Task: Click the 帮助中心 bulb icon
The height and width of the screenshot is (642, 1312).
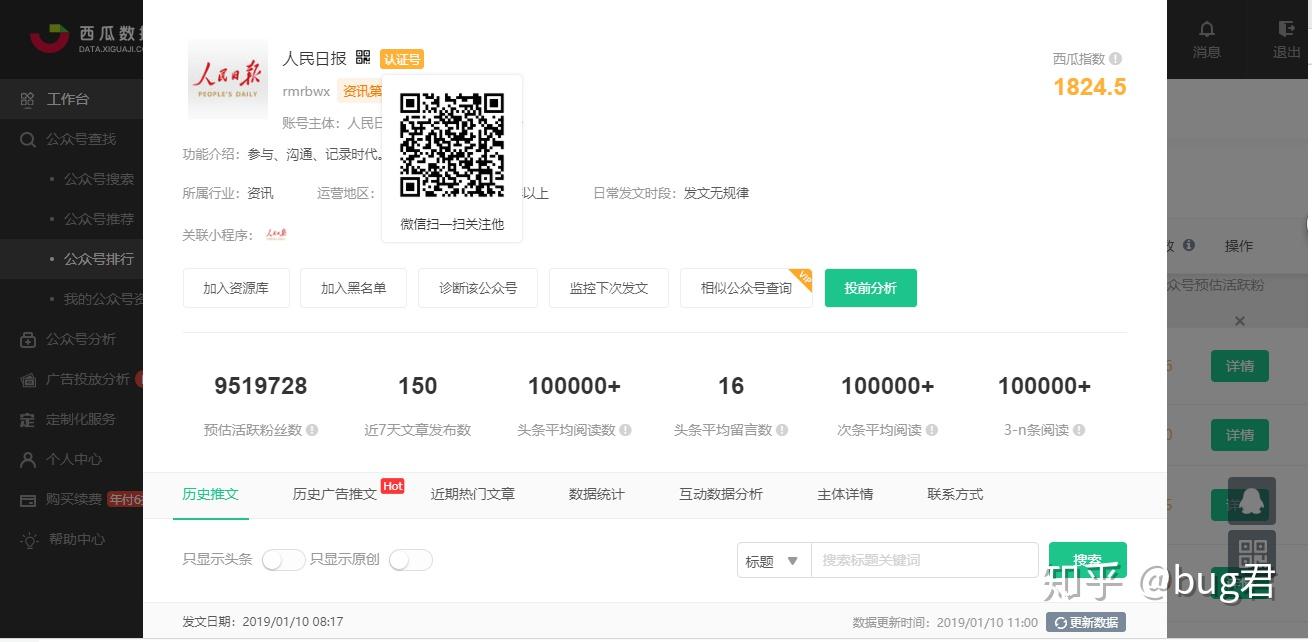Action: click(28, 539)
